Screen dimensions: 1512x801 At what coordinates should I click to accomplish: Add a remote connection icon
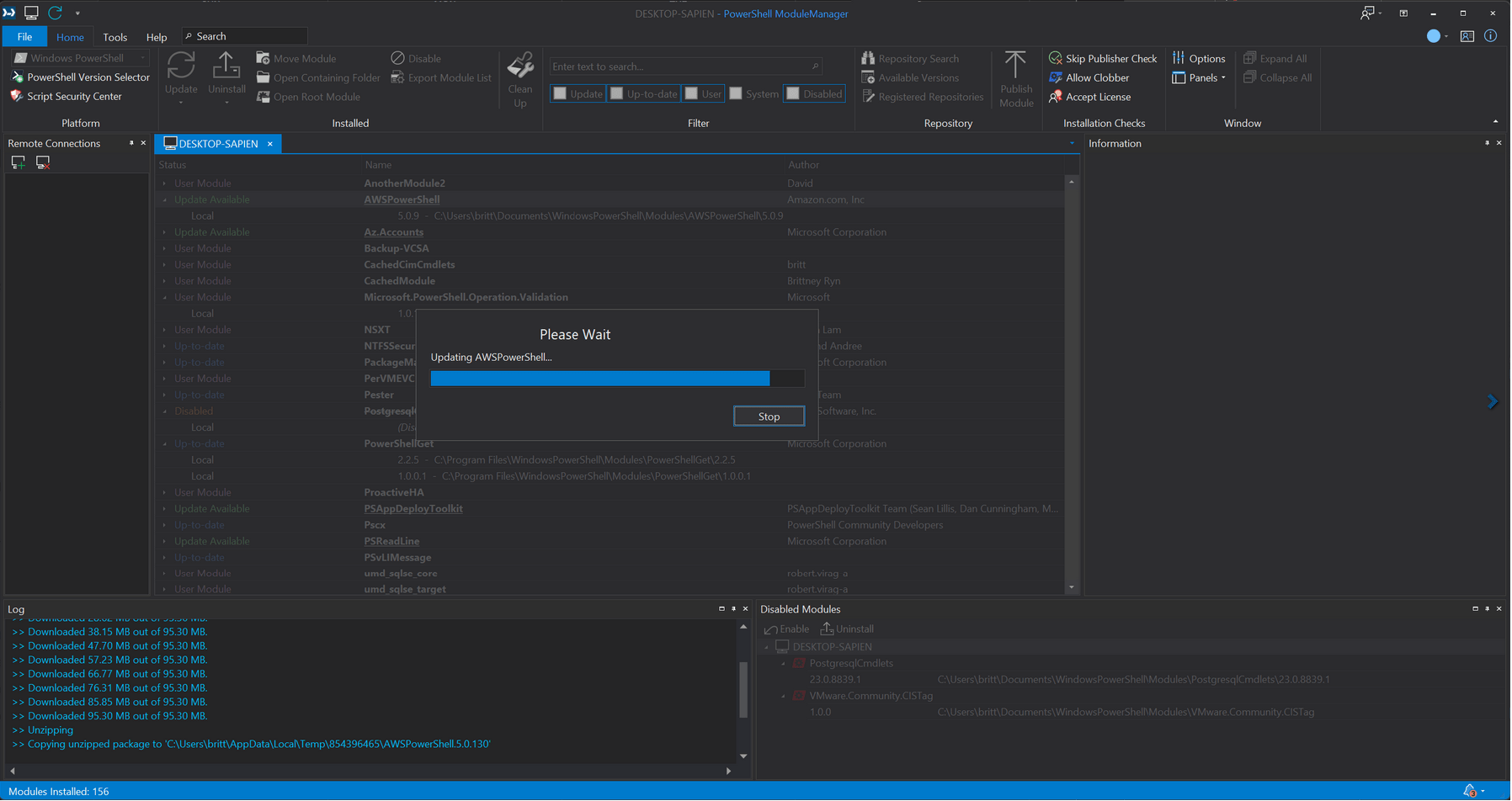pyautogui.click(x=19, y=162)
